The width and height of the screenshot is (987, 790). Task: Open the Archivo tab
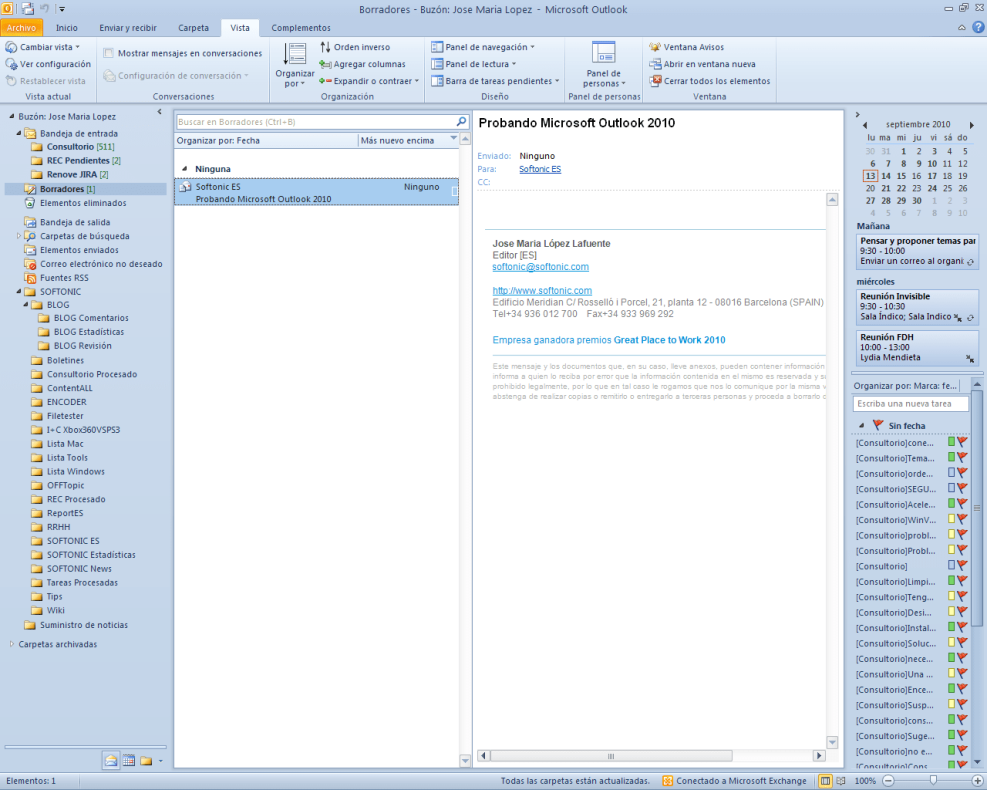point(20,28)
